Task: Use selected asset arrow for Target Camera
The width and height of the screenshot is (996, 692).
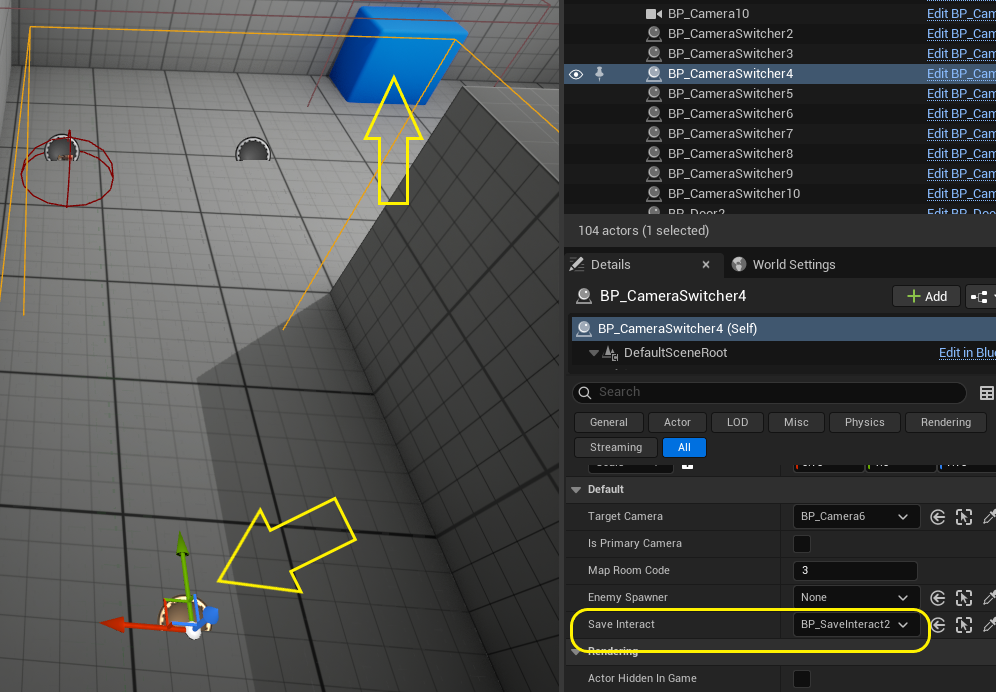Action: (x=937, y=517)
